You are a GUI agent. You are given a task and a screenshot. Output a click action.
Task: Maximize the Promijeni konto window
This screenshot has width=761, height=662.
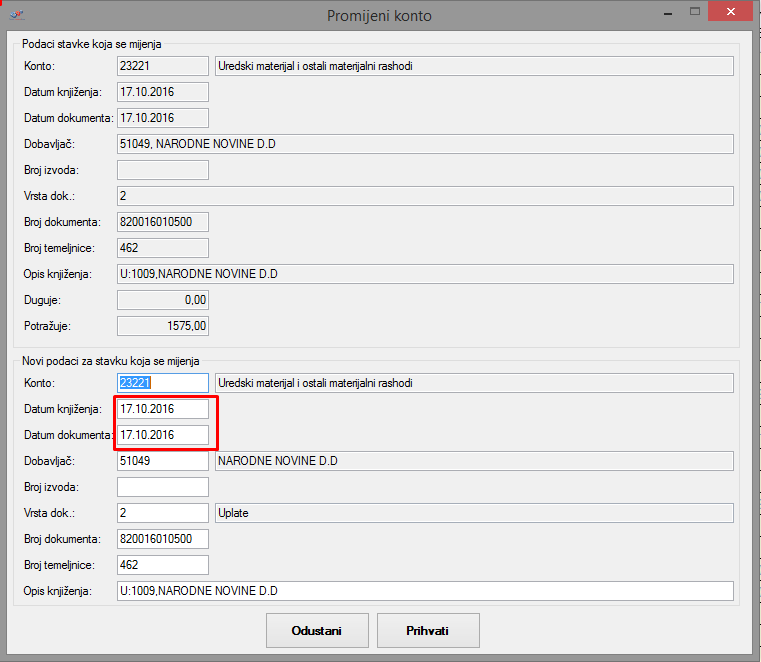[x=690, y=12]
